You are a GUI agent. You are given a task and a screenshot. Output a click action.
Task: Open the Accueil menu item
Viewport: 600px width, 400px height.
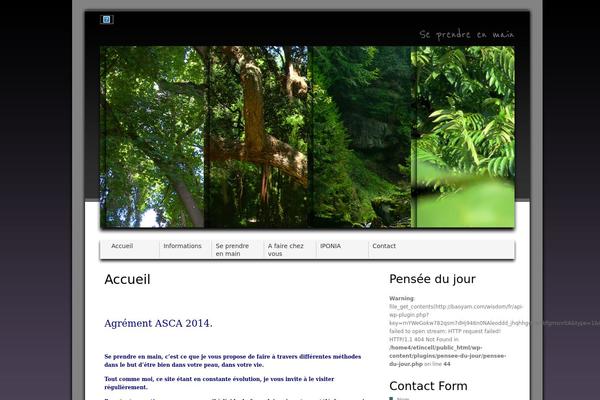[x=122, y=246]
